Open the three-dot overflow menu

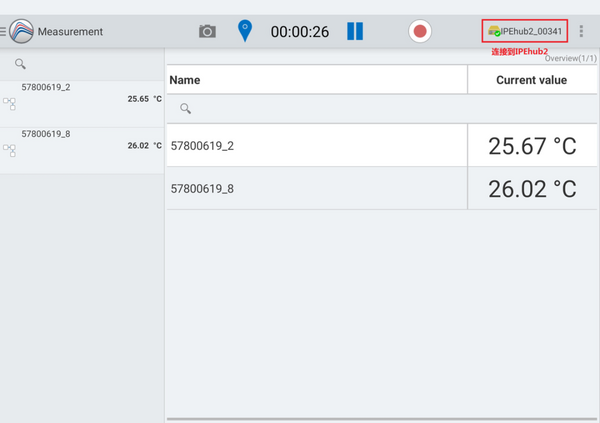coord(581,31)
